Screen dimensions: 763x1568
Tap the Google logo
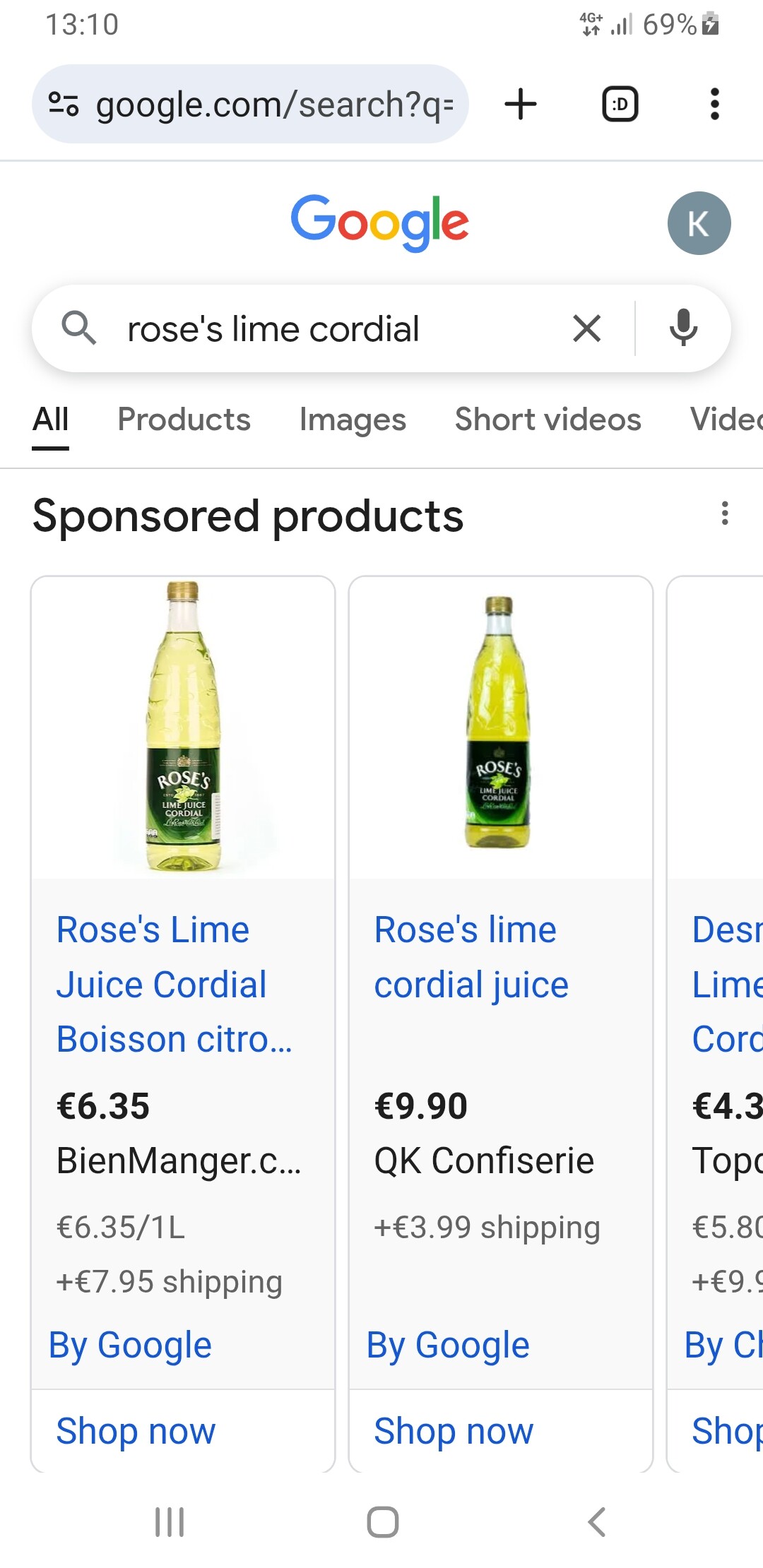point(380,222)
